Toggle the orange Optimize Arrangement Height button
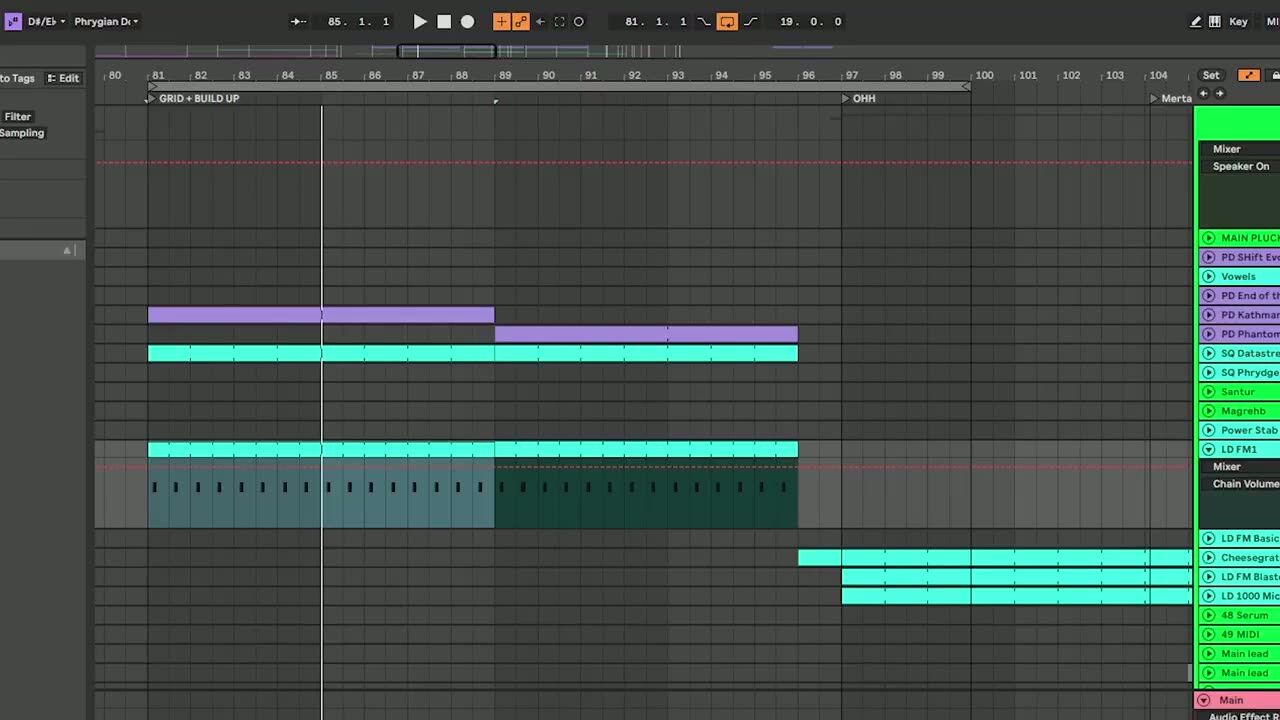This screenshot has height=720, width=1280. pyautogui.click(x=1249, y=76)
